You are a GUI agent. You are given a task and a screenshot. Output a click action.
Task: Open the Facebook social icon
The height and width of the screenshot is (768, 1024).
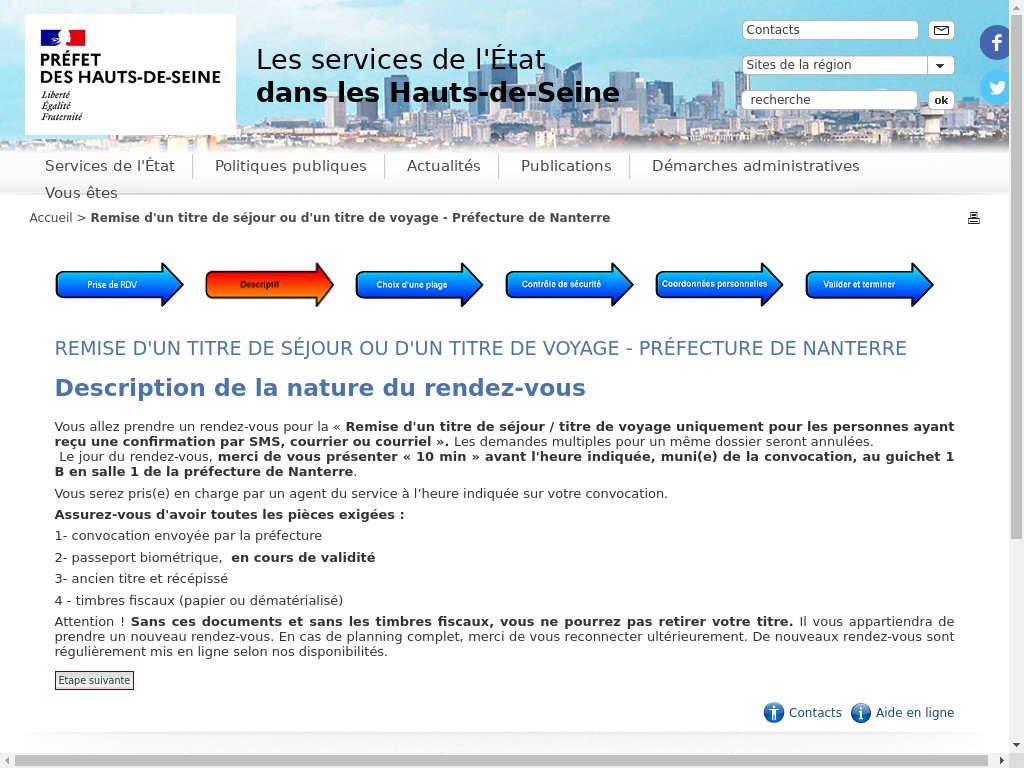(995, 43)
